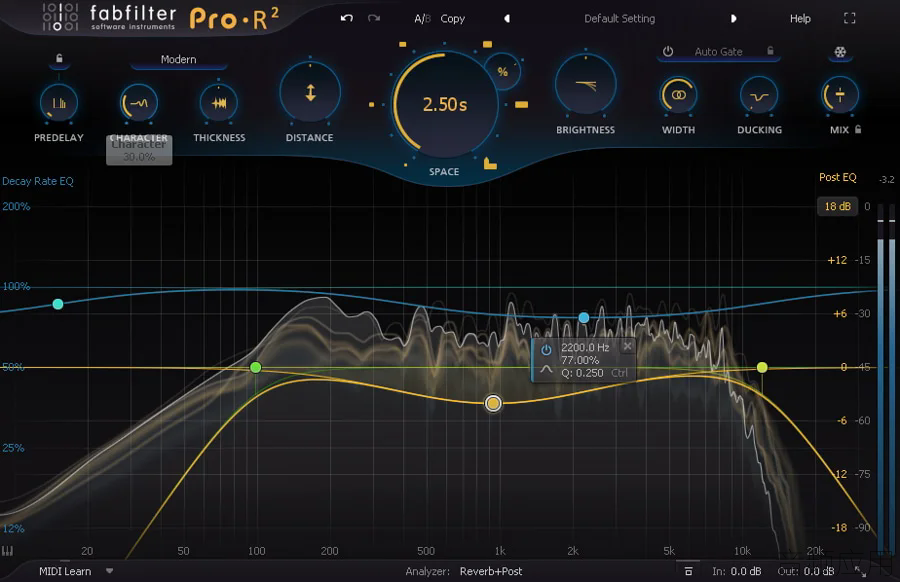Click the Mix knob

click(x=840, y=95)
